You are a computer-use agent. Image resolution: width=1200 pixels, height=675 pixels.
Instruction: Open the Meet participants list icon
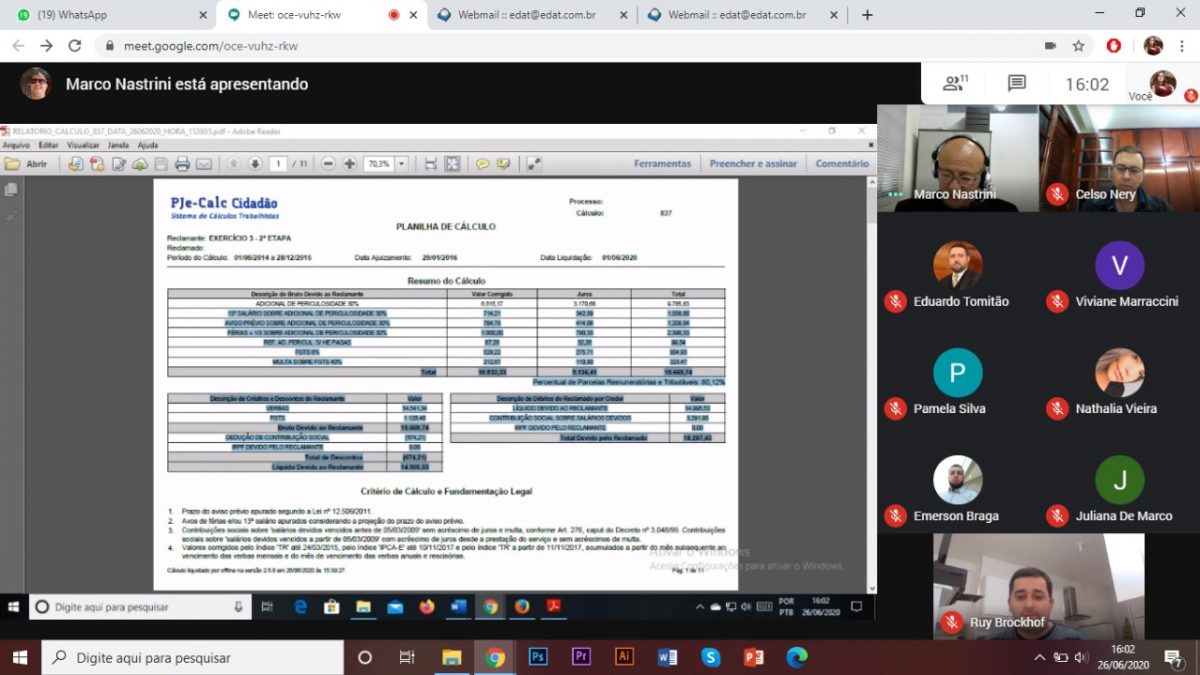957,84
